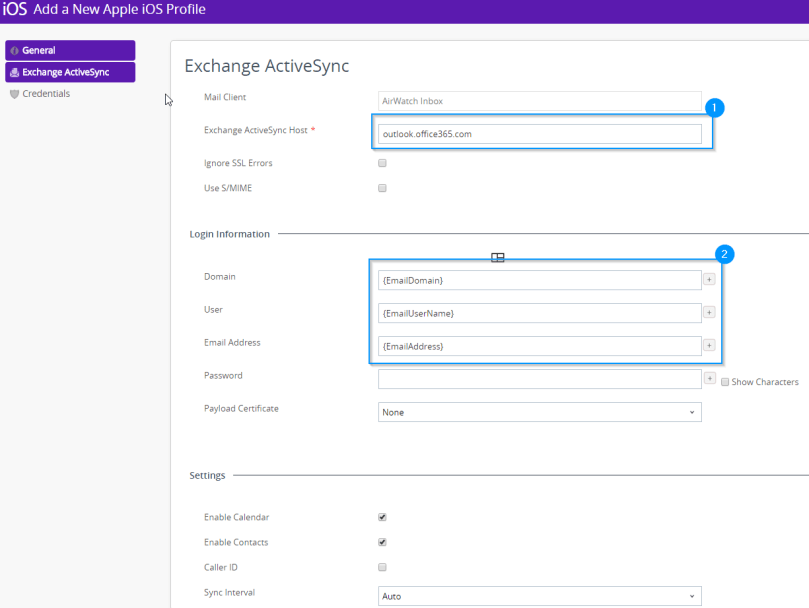Viewport: 809px width, 608px height.
Task: Open the Mail Client selector
Action: click(539, 101)
